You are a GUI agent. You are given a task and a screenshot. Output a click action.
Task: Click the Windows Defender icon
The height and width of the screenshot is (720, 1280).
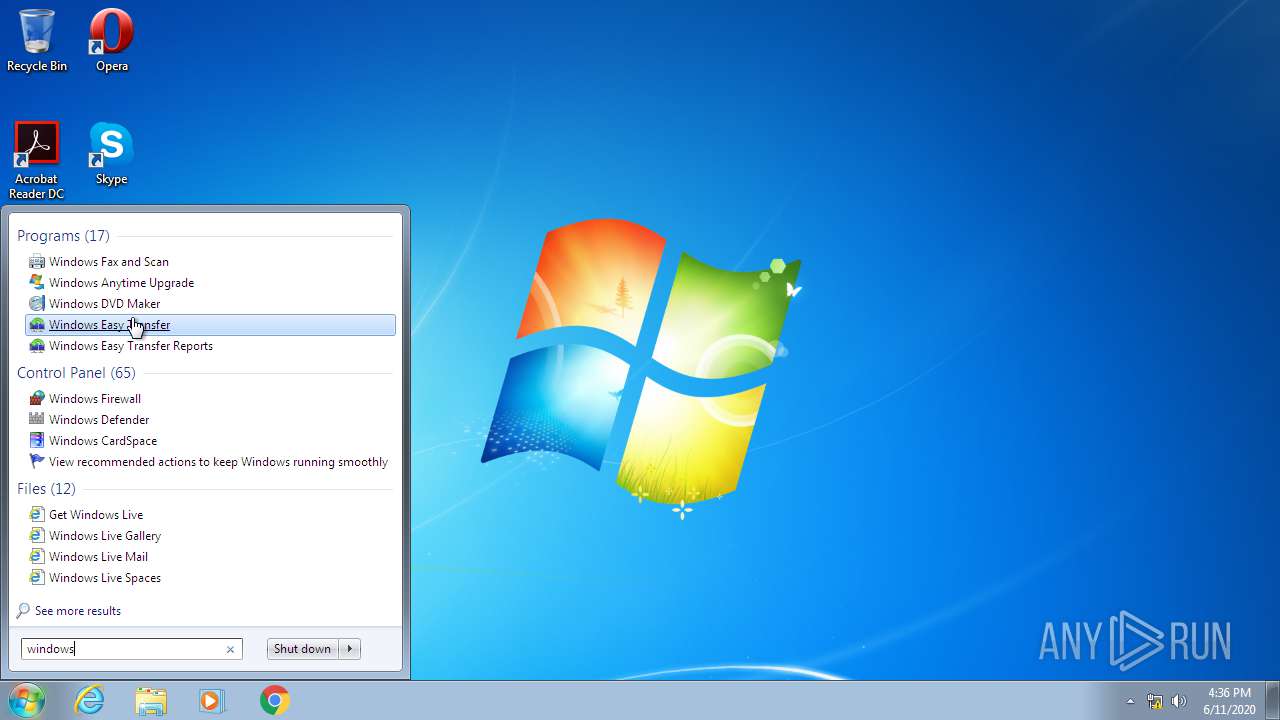tap(37, 420)
